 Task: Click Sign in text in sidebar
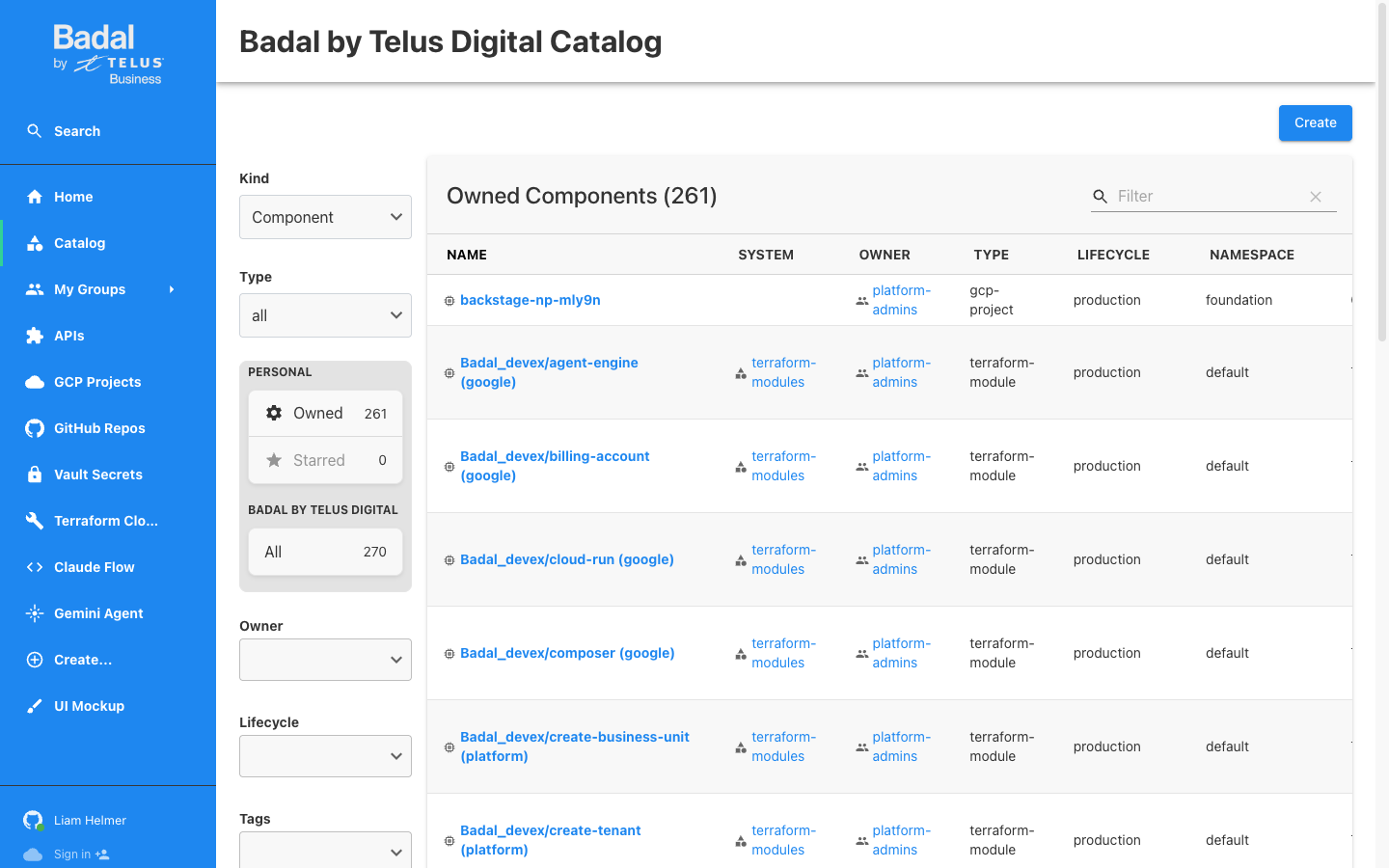(72, 854)
